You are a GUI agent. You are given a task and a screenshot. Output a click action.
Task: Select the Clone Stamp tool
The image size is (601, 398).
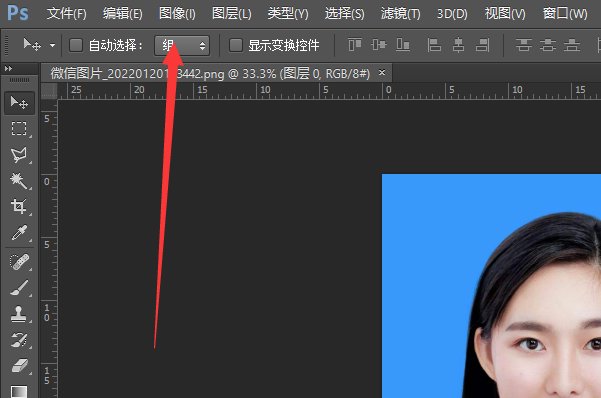pos(19,314)
